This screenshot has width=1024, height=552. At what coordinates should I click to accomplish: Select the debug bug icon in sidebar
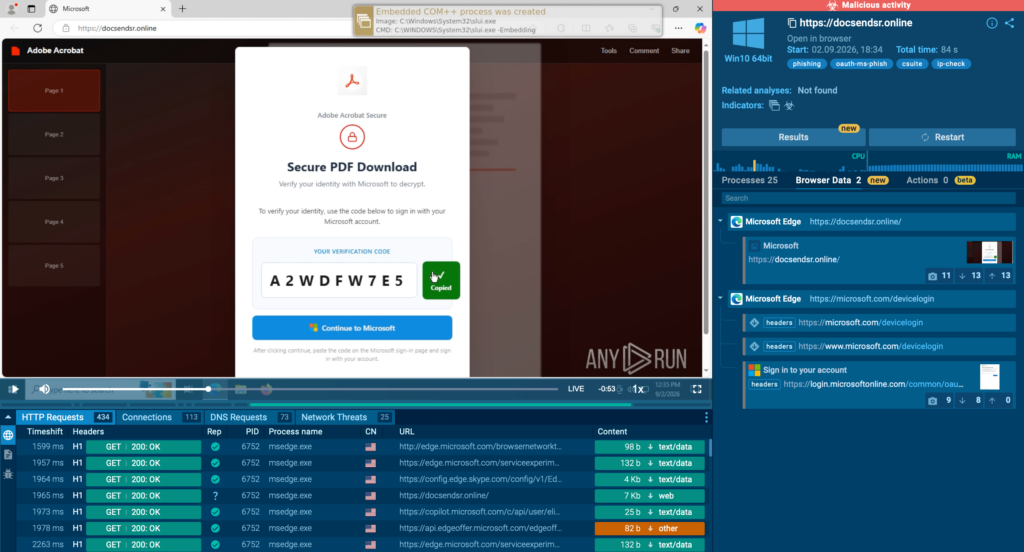(8, 474)
